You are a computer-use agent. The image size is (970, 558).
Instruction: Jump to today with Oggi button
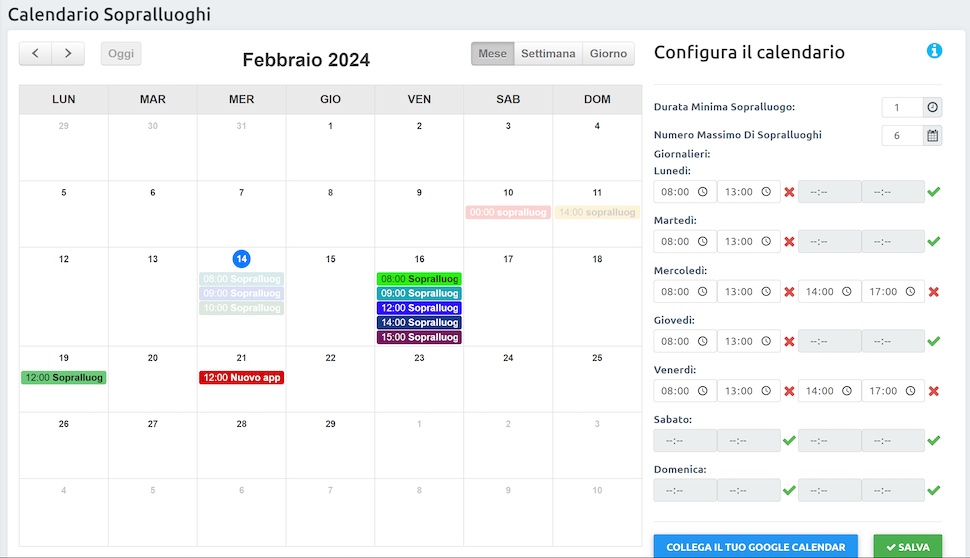pyautogui.click(x=121, y=53)
